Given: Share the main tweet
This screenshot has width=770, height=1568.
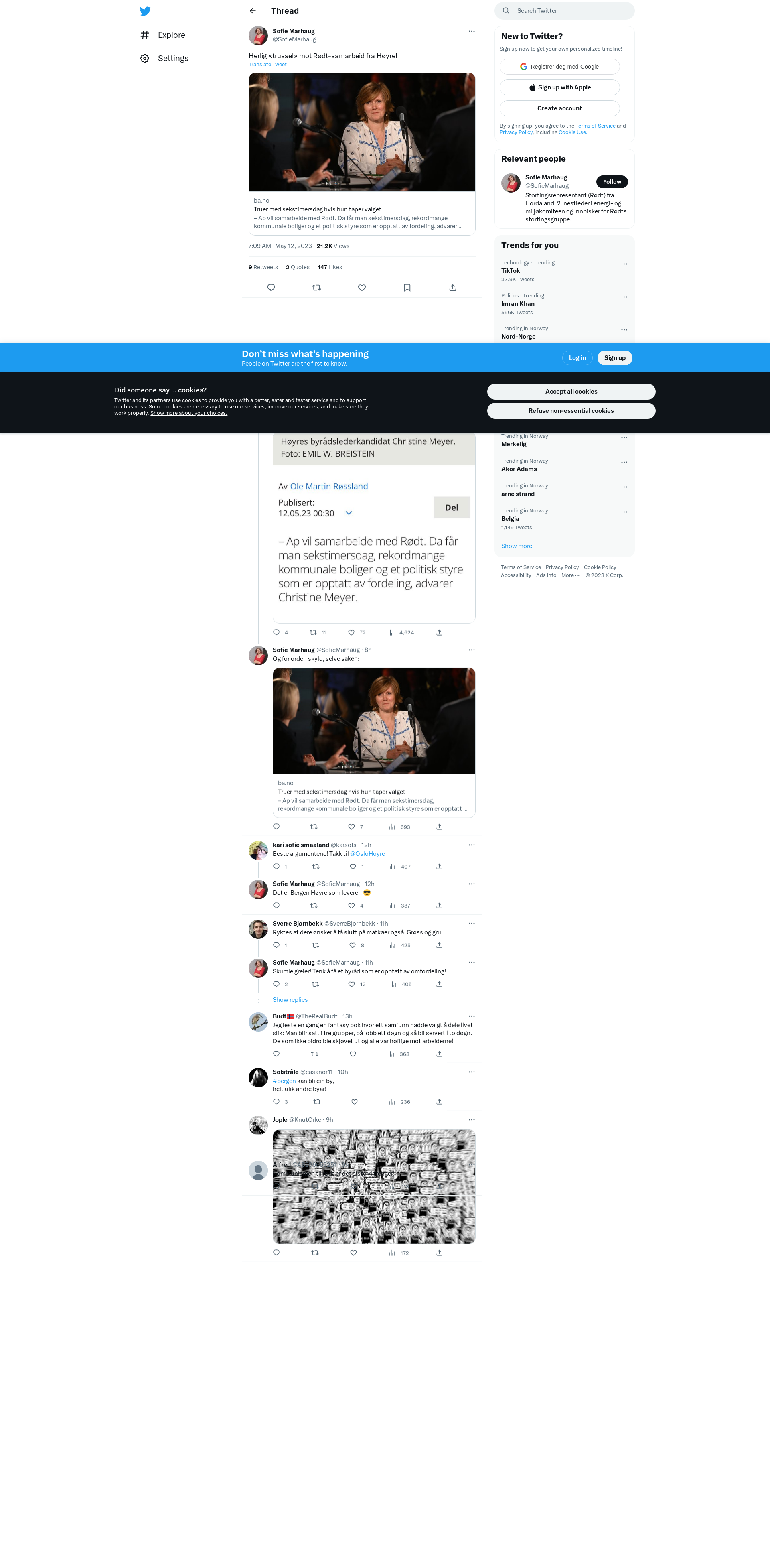Looking at the screenshot, I should [452, 287].
